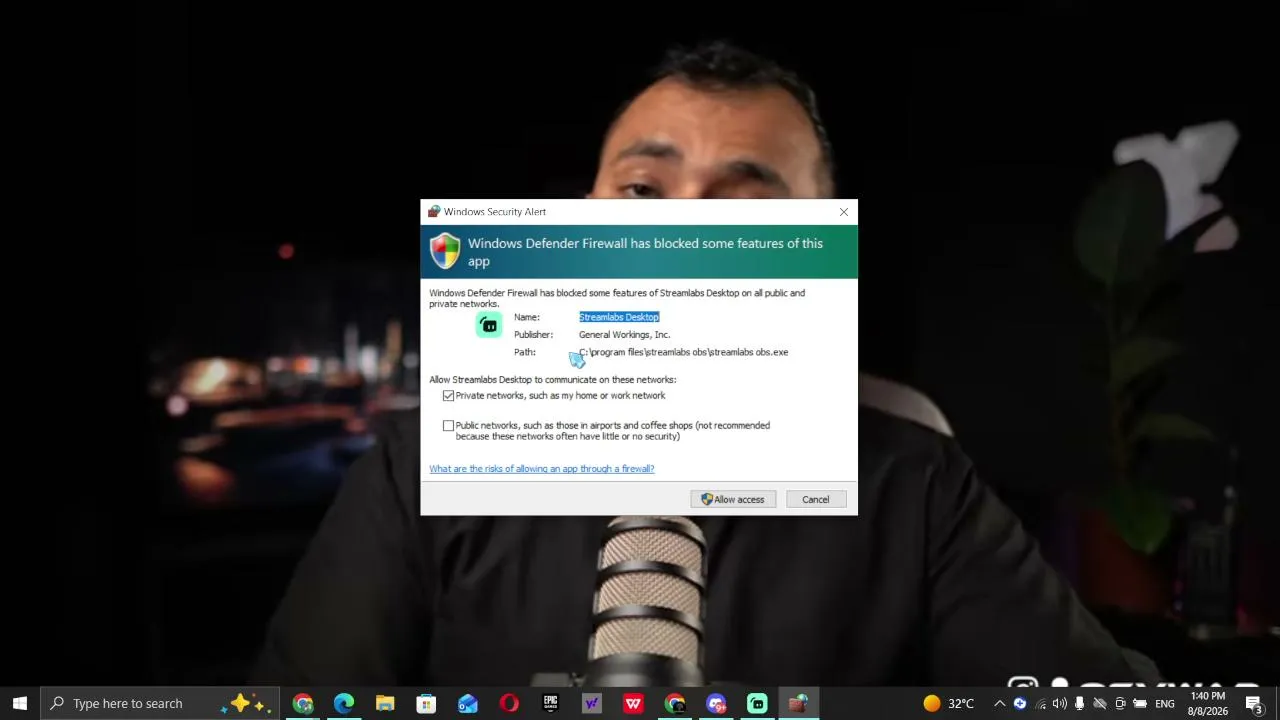Open the purple Y app taskbar icon
This screenshot has height=720, width=1280.
click(592, 703)
